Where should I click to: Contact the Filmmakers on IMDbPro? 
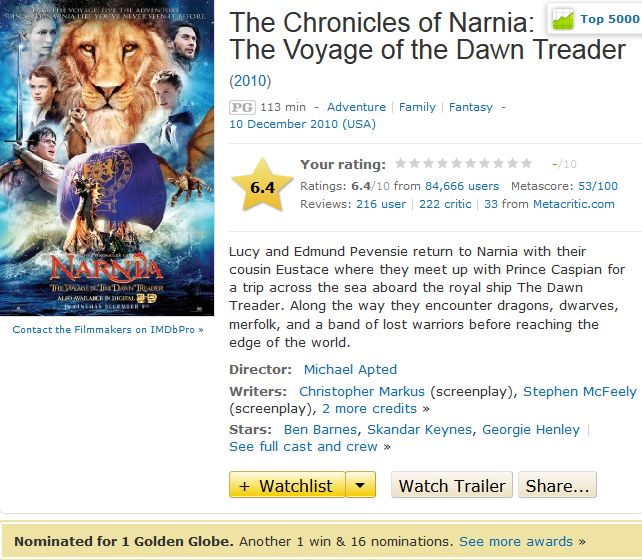(x=108, y=329)
